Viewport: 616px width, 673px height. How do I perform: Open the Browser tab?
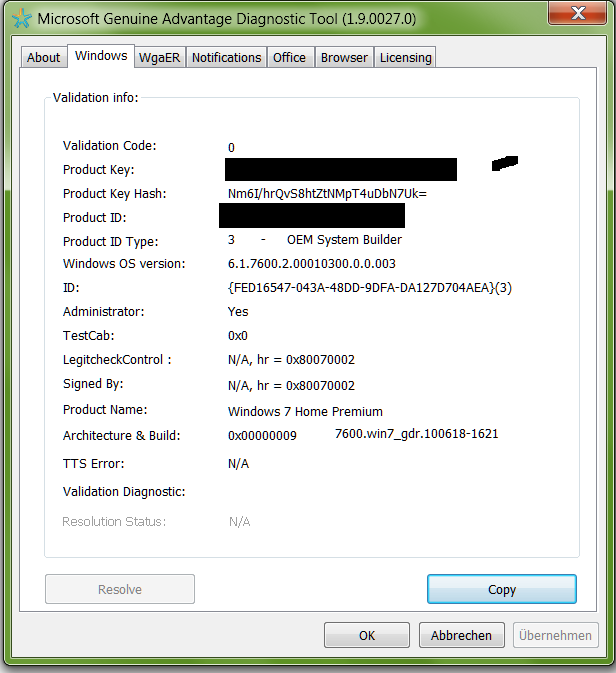point(344,58)
